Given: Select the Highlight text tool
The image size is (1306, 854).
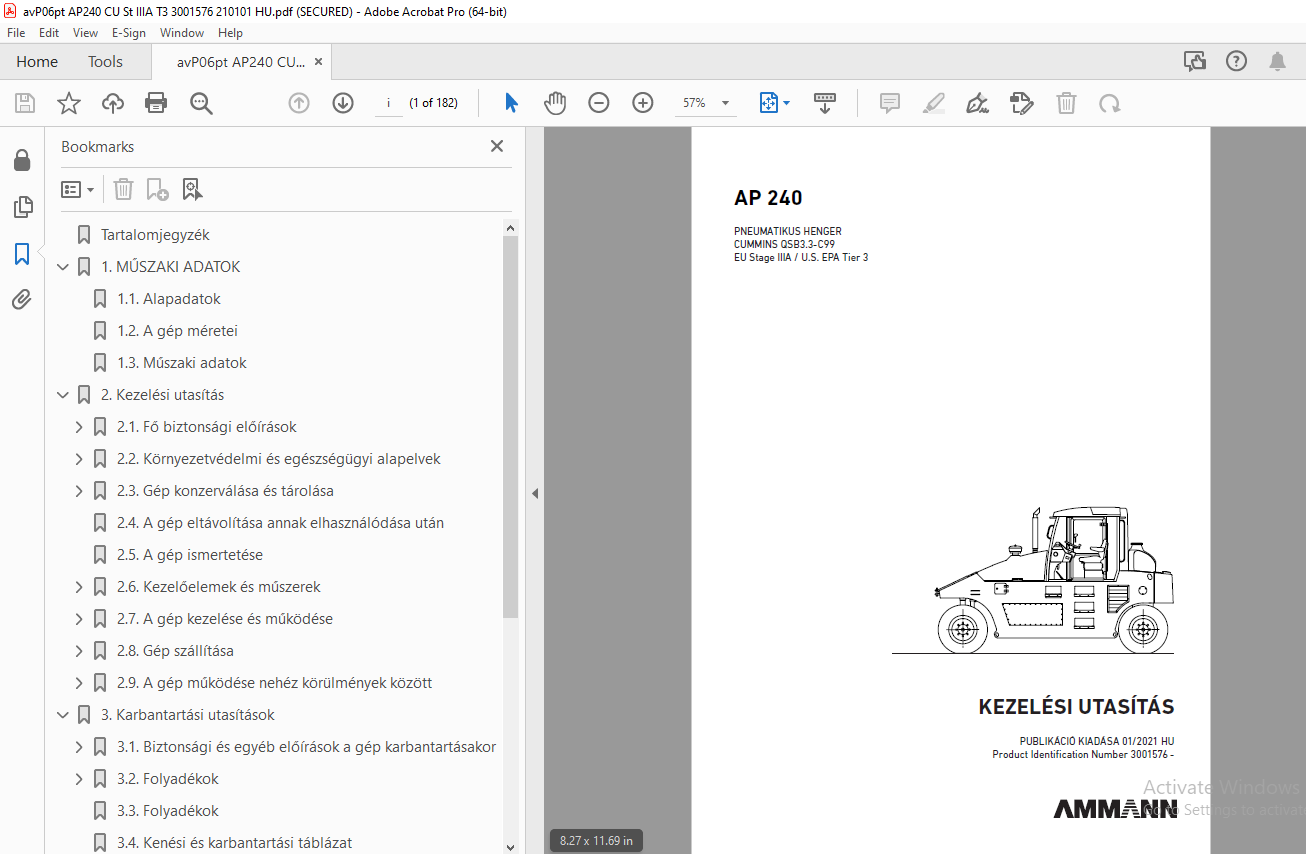Looking at the screenshot, I should (934, 103).
